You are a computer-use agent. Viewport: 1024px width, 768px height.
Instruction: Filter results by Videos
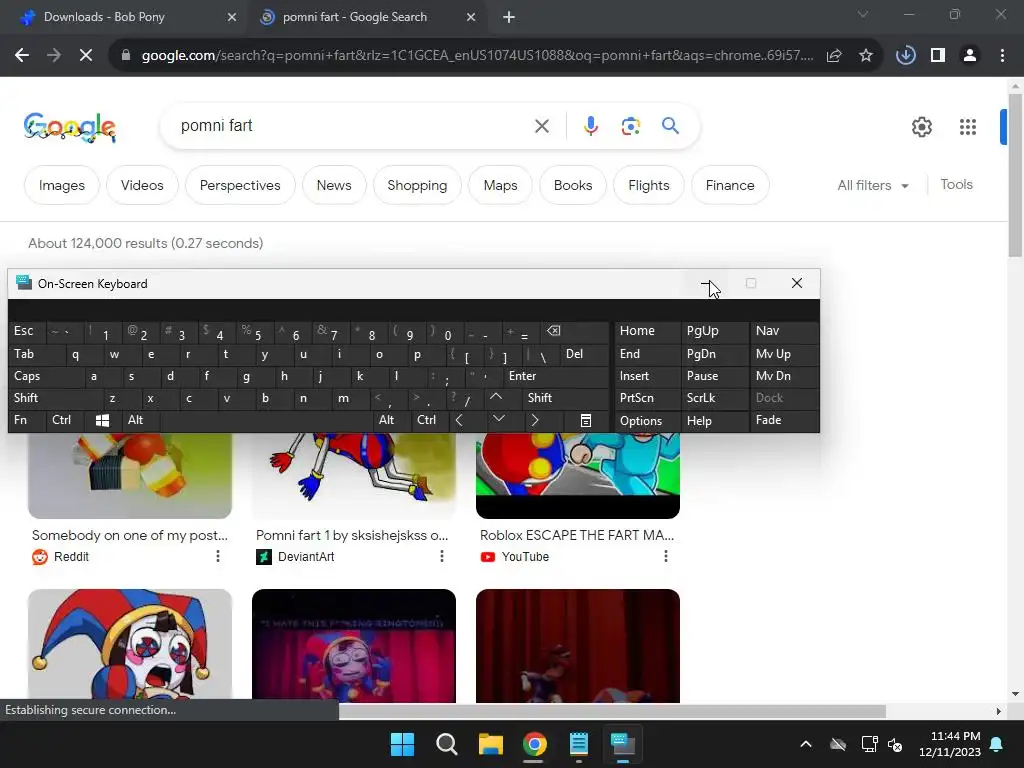click(x=142, y=185)
